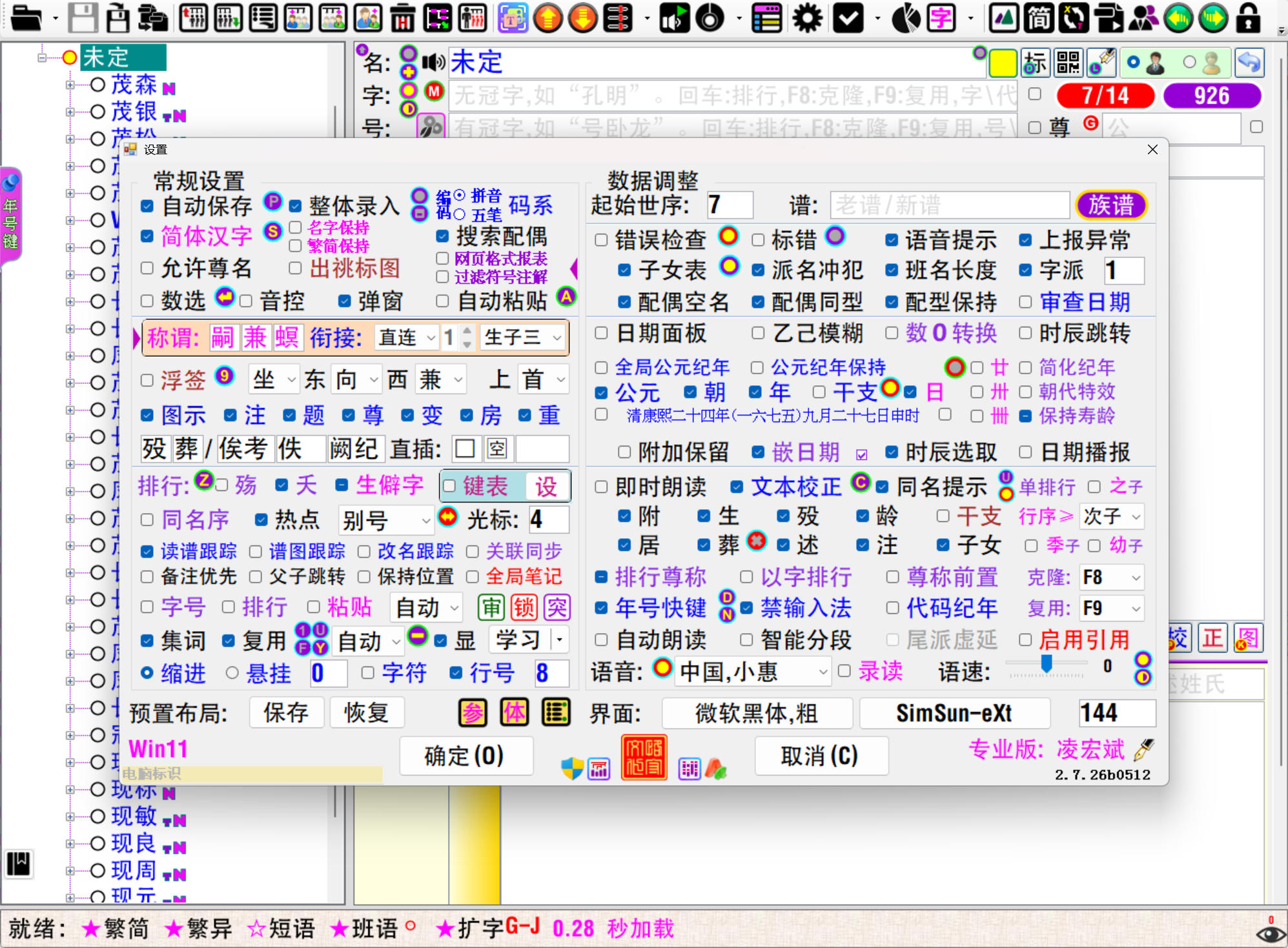Click the 确定(O) button
Screen dimensions: 1288x948
465,756
